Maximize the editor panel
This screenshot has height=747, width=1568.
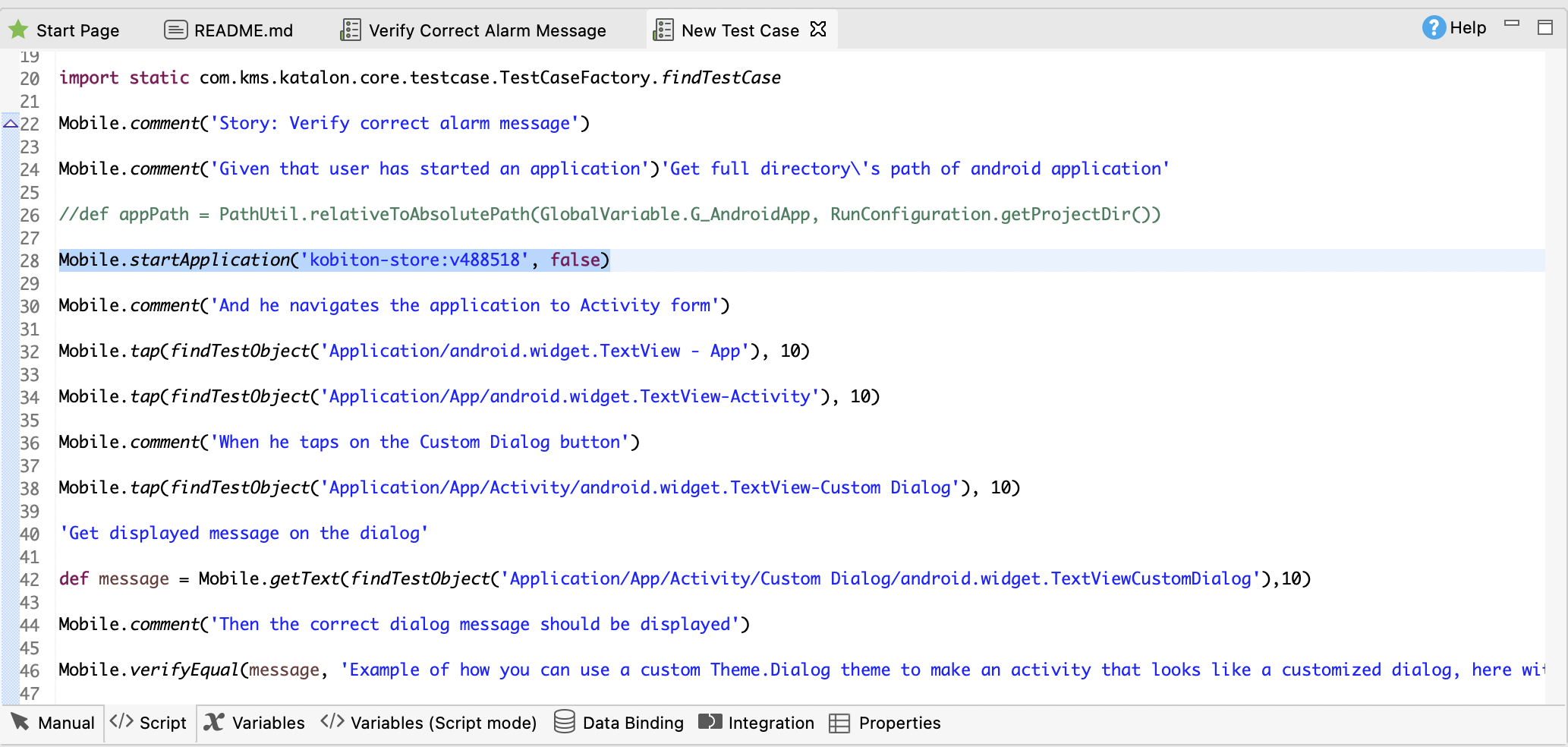[1545, 28]
